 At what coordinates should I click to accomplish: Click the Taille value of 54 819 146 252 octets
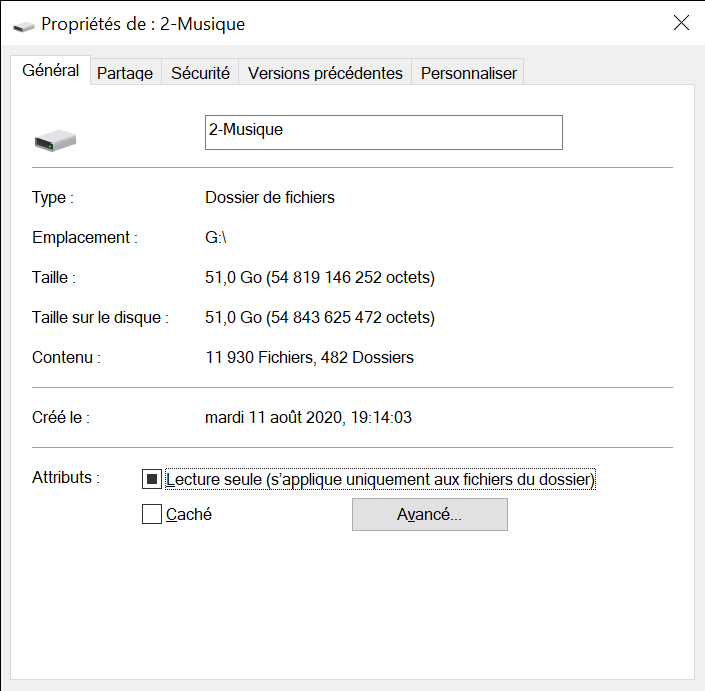[x=320, y=277]
